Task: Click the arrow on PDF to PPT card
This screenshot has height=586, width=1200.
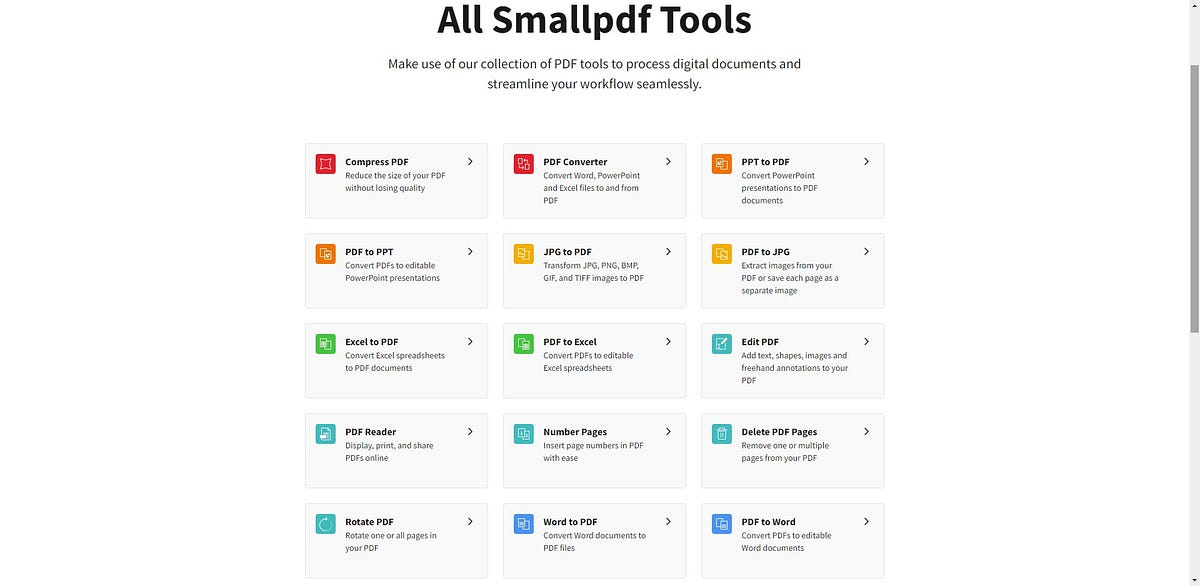Action: pyautogui.click(x=470, y=251)
